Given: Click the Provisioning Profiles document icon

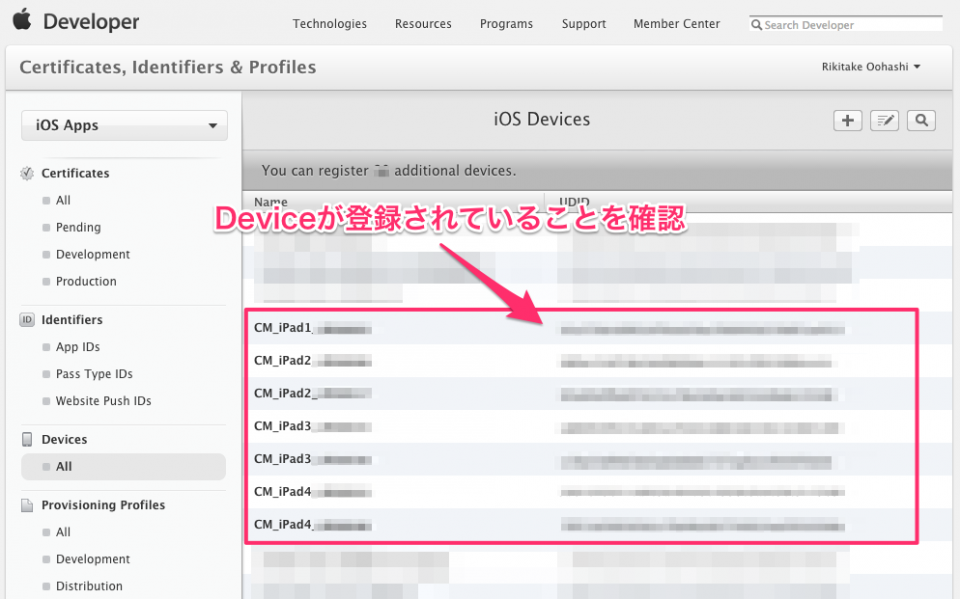Looking at the screenshot, I should point(27,505).
